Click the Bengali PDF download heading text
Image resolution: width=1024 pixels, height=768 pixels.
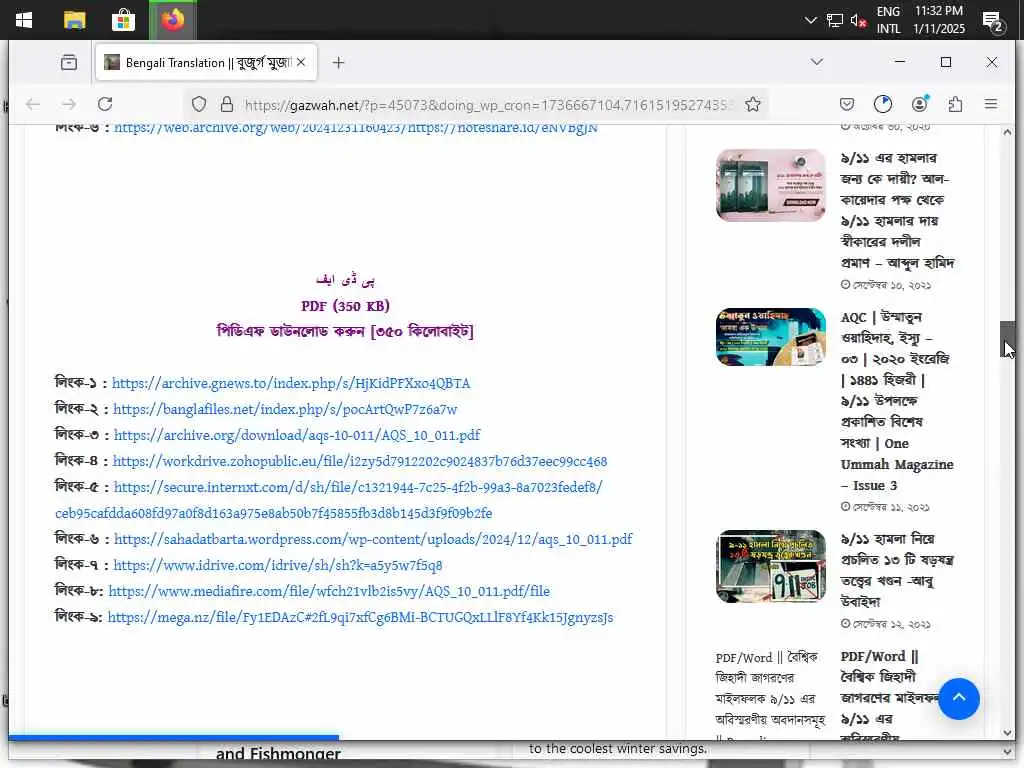pos(345,331)
